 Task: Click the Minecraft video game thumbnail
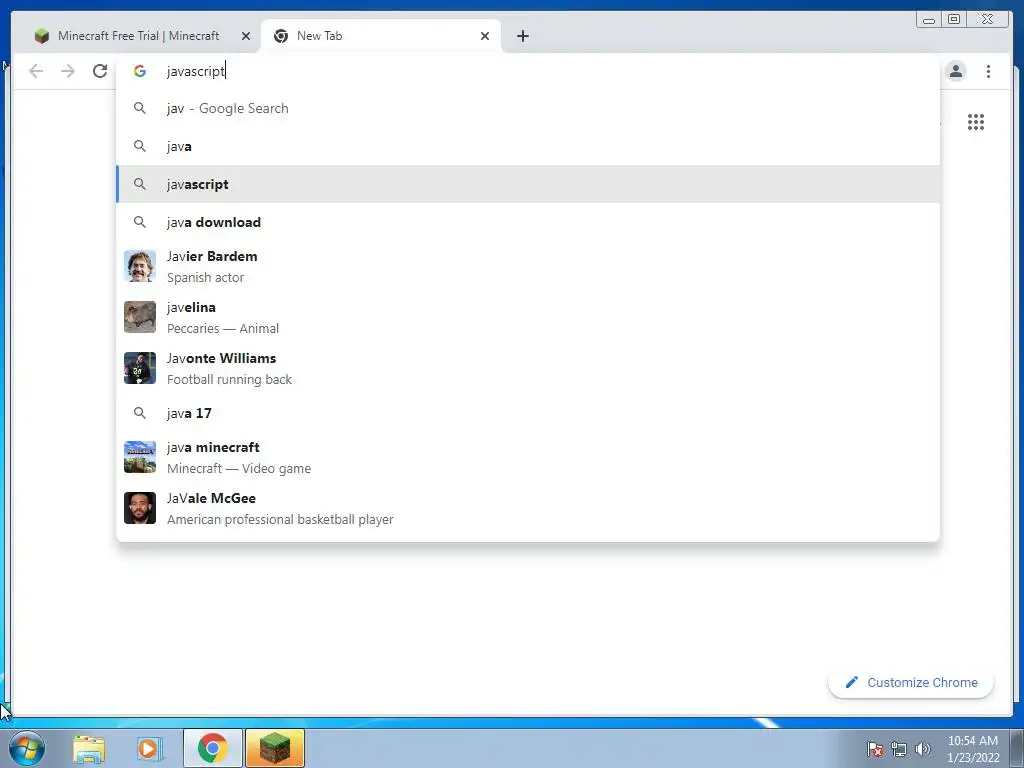[140, 457]
